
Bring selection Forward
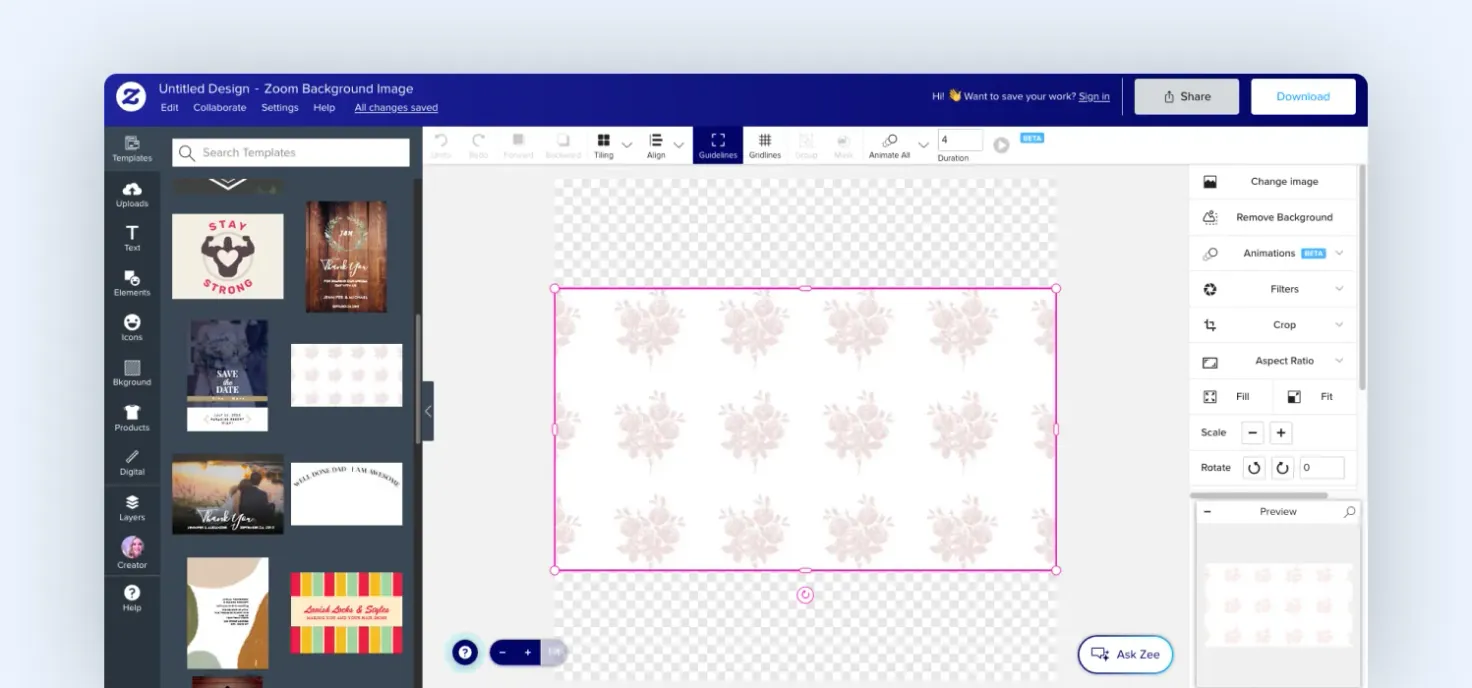coord(518,145)
